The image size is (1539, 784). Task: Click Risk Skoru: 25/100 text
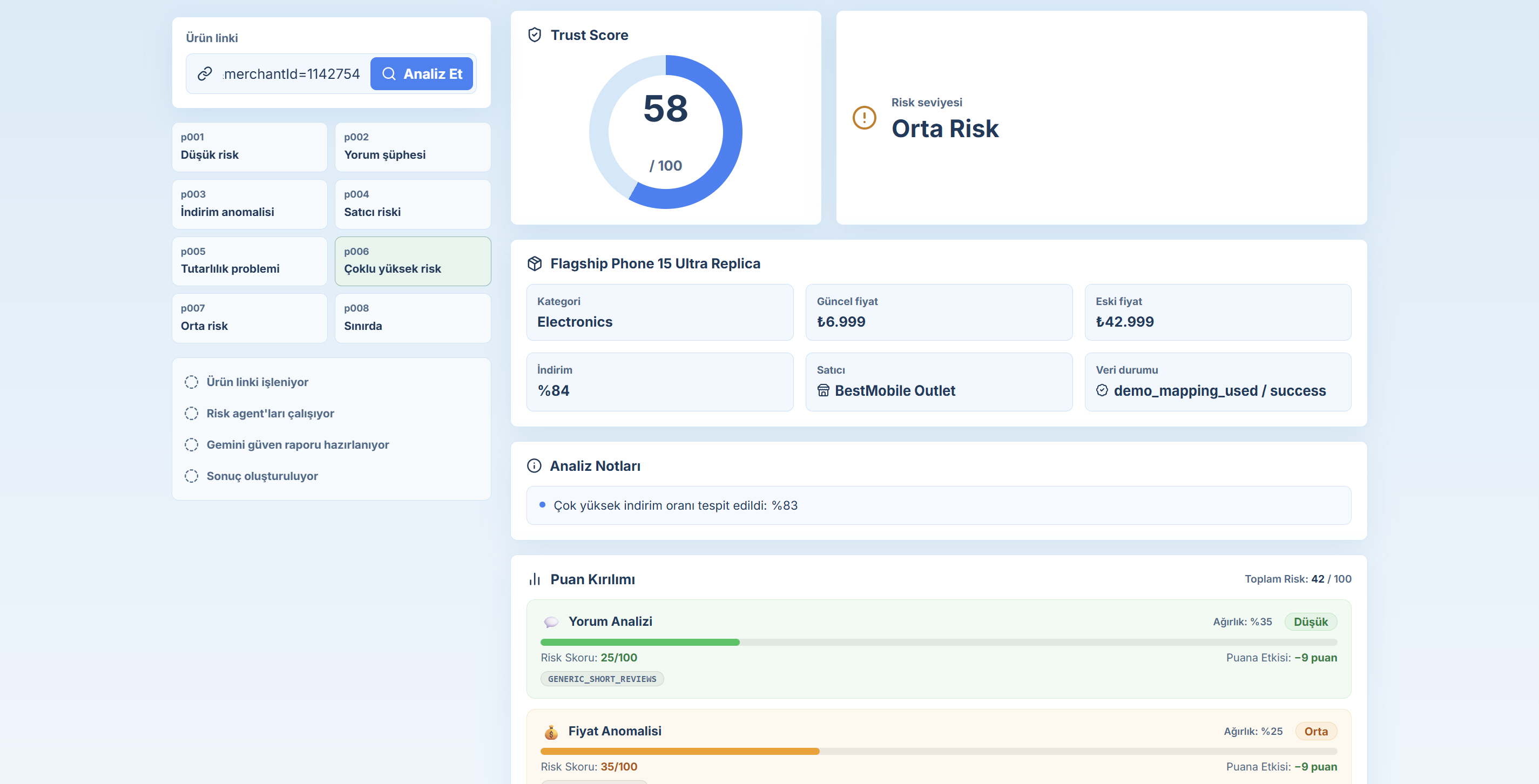click(589, 657)
